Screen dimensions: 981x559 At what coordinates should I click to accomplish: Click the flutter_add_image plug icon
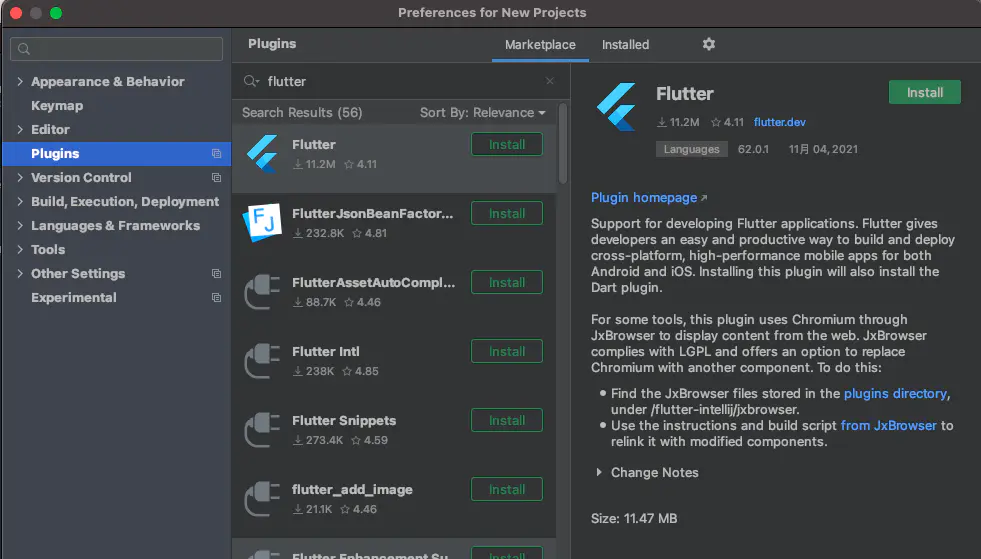[x=262, y=498]
